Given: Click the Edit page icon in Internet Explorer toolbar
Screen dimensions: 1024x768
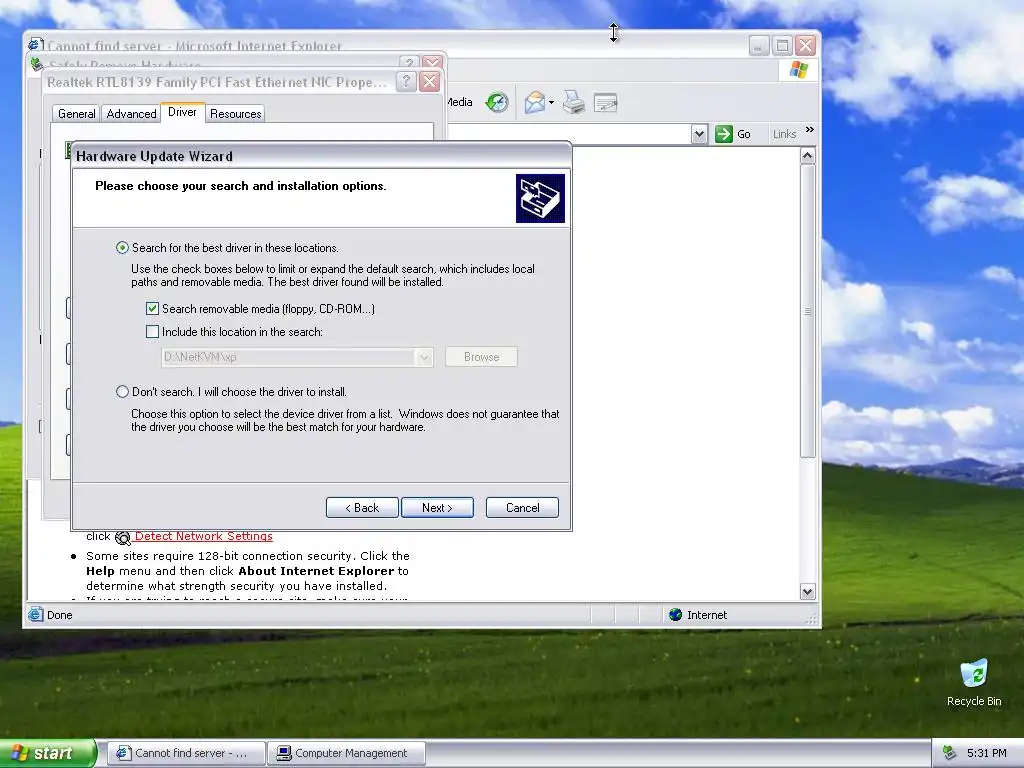Looking at the screenshot, I should pyautogui.click(x=605, y=103).
